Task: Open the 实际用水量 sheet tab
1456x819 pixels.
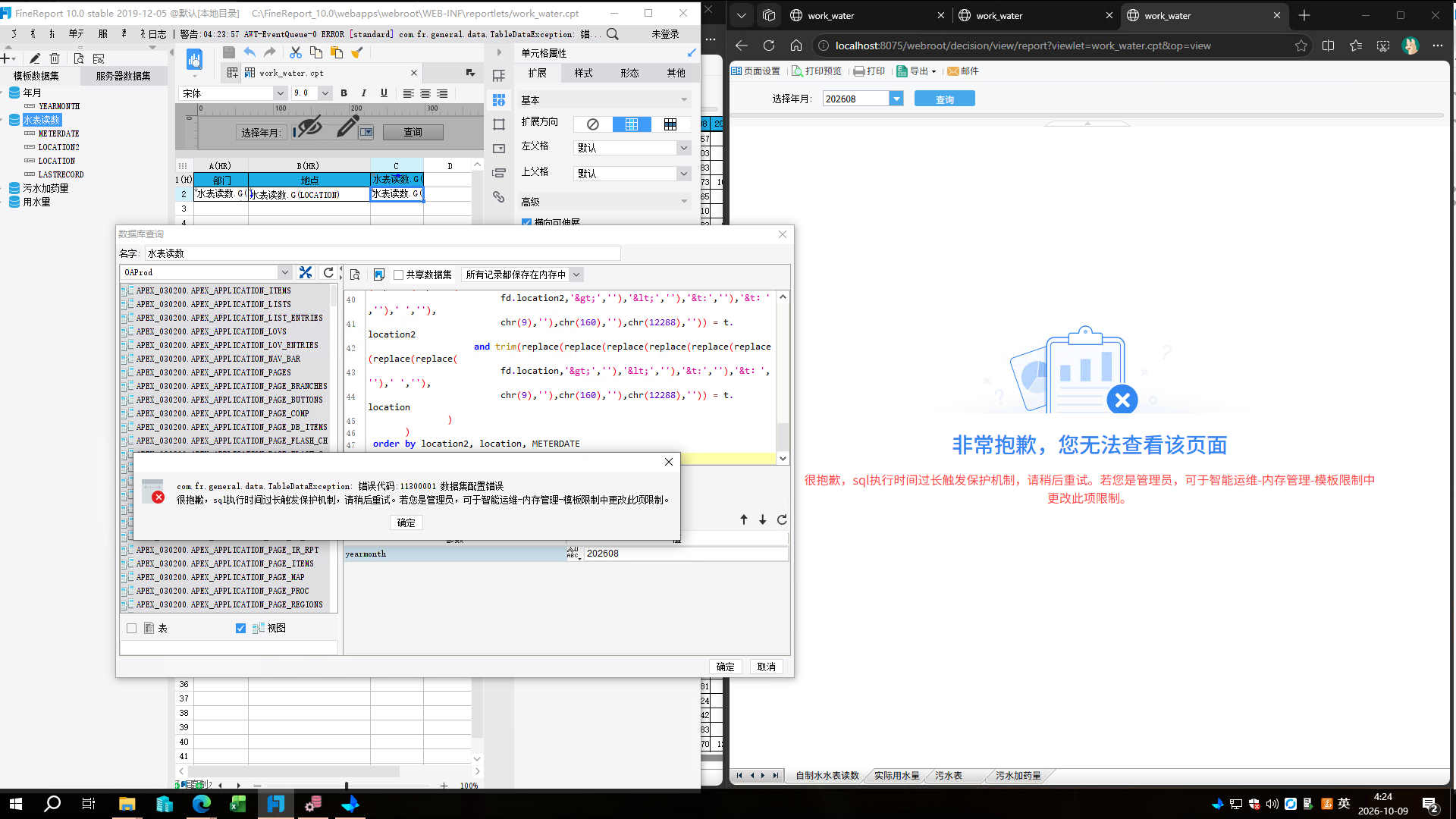Action: (x=896, y=776)
